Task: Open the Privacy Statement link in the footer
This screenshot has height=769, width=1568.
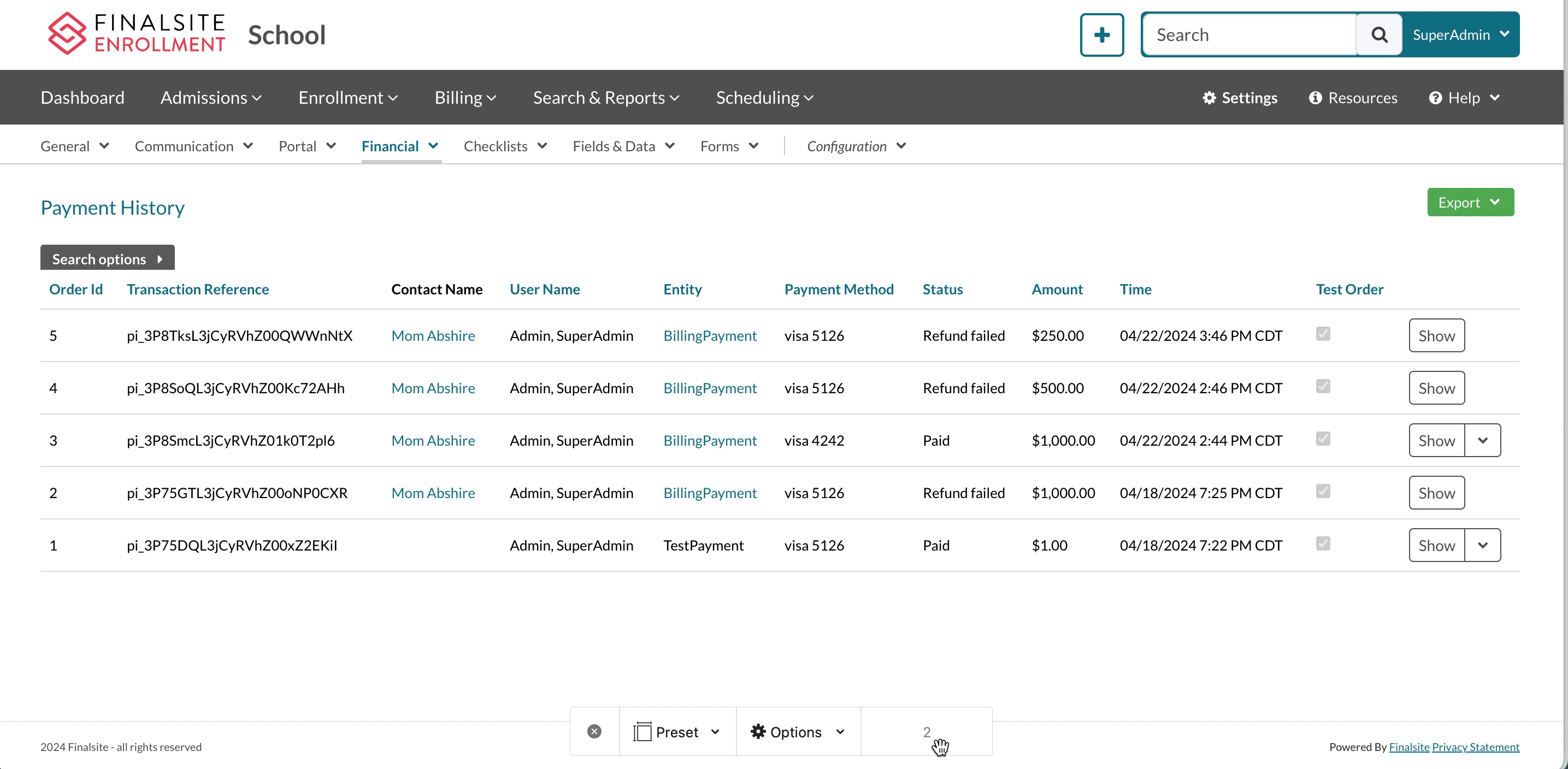Action: [x=1475, y=747]
